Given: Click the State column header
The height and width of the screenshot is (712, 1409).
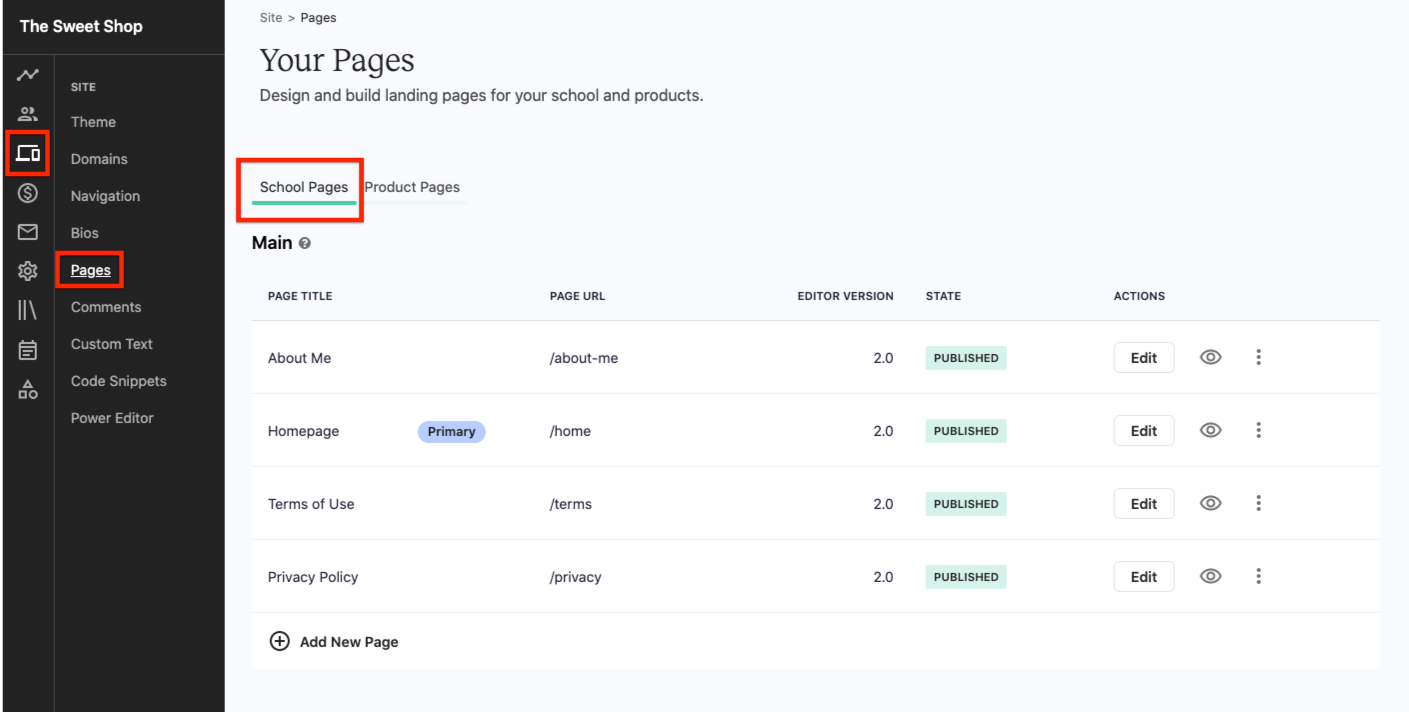Looking at the screenshot, I should click(943, 296).
